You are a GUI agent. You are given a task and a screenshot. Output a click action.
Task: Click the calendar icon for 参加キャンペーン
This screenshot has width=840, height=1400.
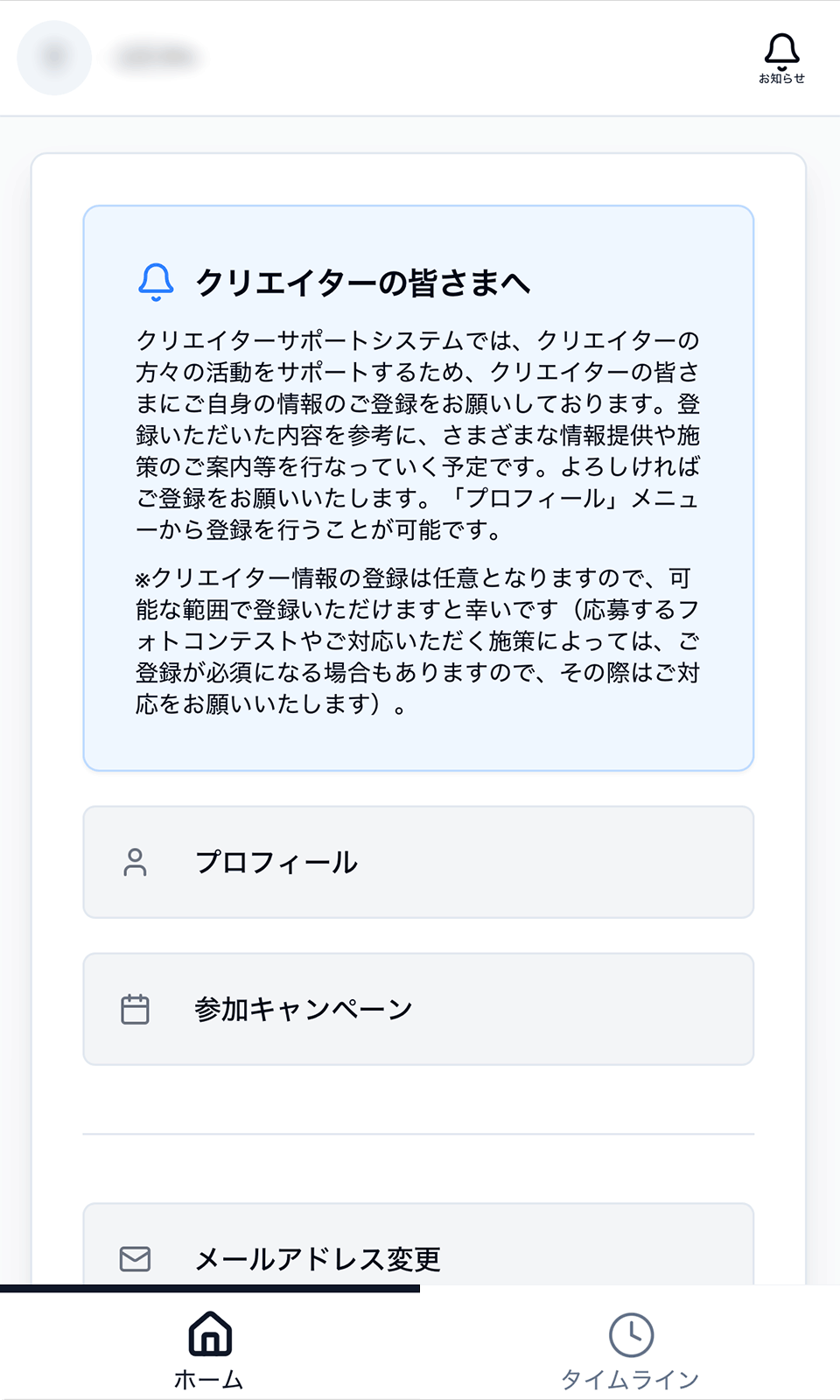point(135,1009)
